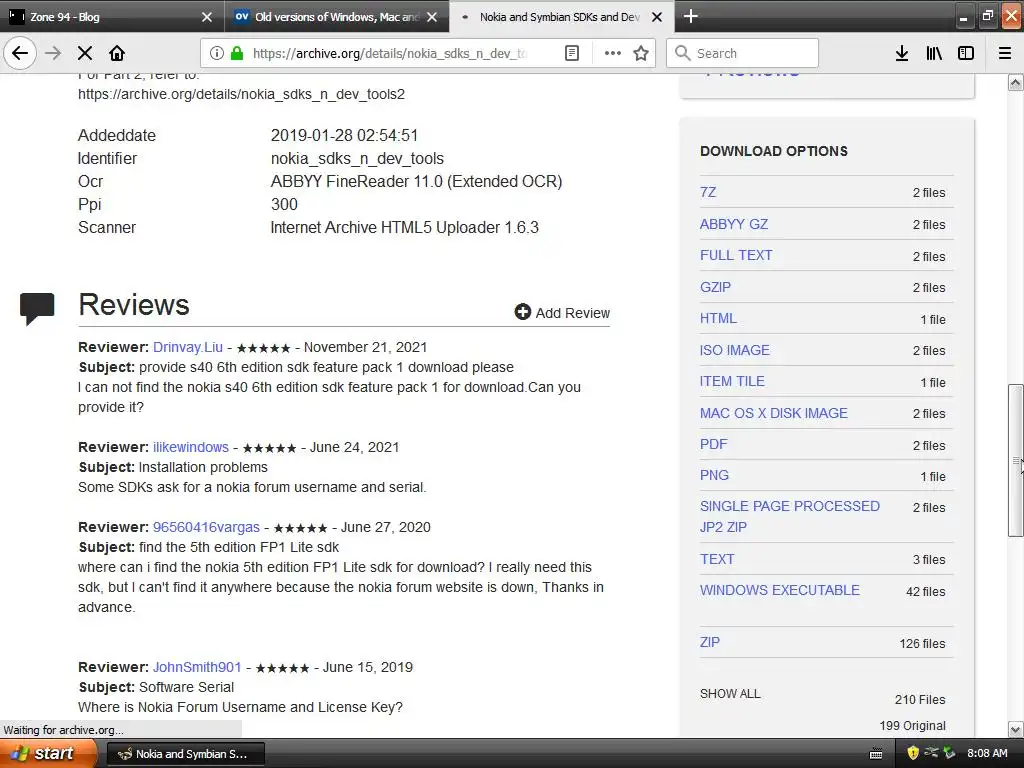This screenshot has height=768, width=1024.
Task: Close the Old versions of Windows tab
Action: point(432,17)
